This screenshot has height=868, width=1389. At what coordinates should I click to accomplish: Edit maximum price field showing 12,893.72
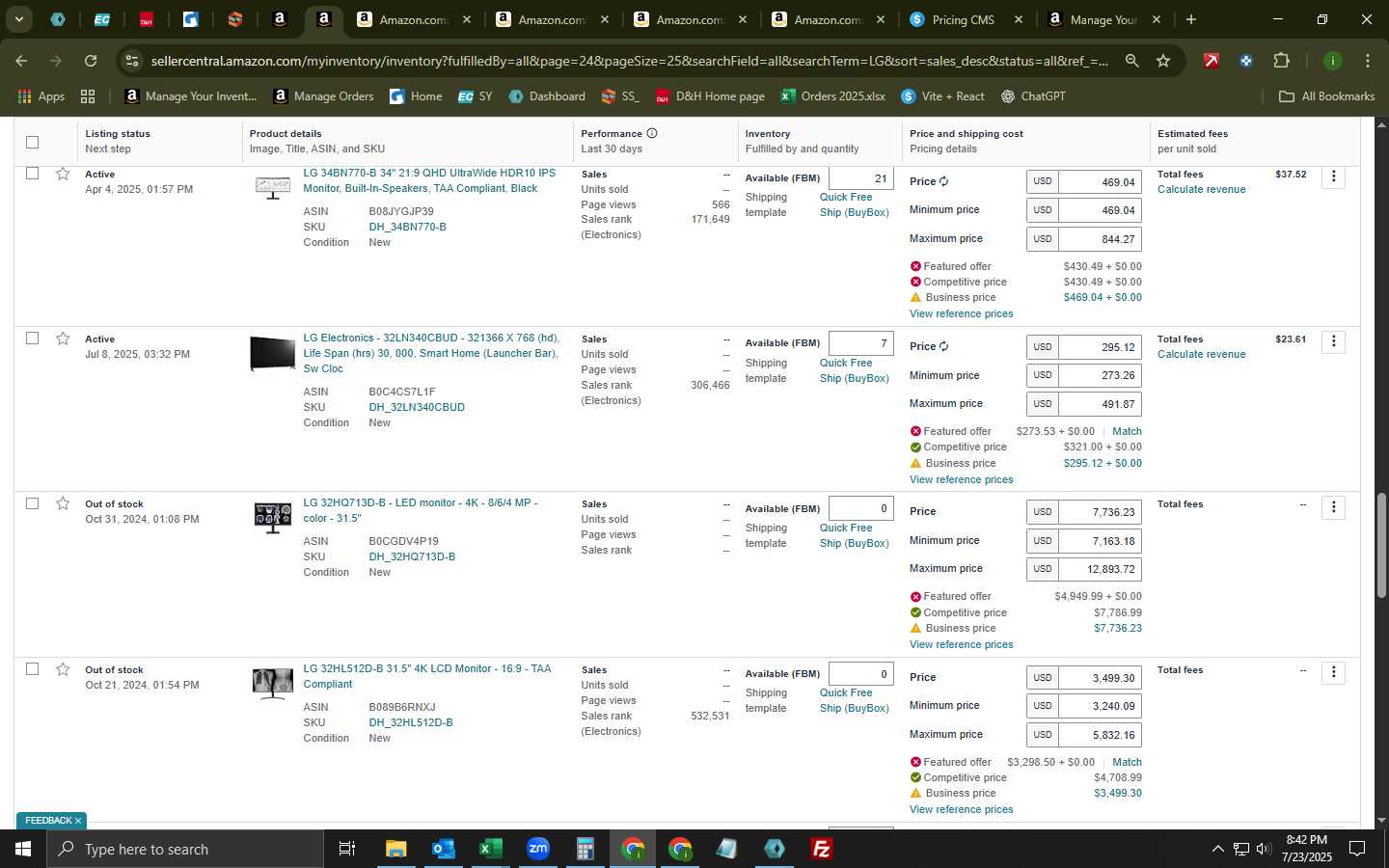point(1100,569)
